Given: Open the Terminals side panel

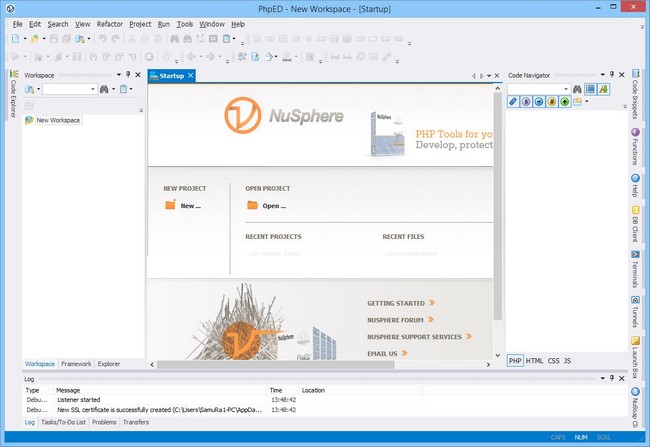Looking at the screenshot, I should pos(635,269).
